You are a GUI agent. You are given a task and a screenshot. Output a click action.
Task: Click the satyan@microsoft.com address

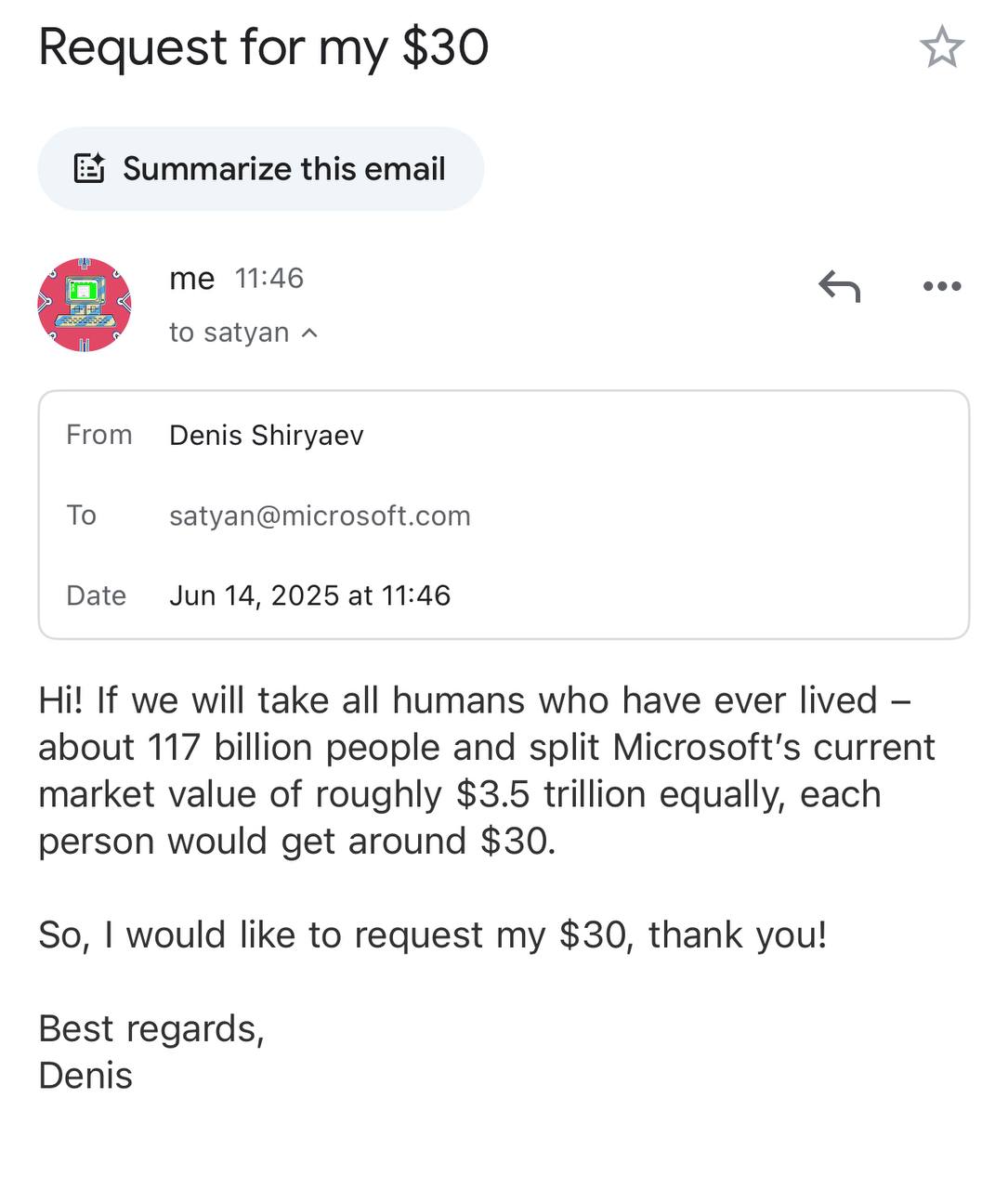(x=320, y=516)
